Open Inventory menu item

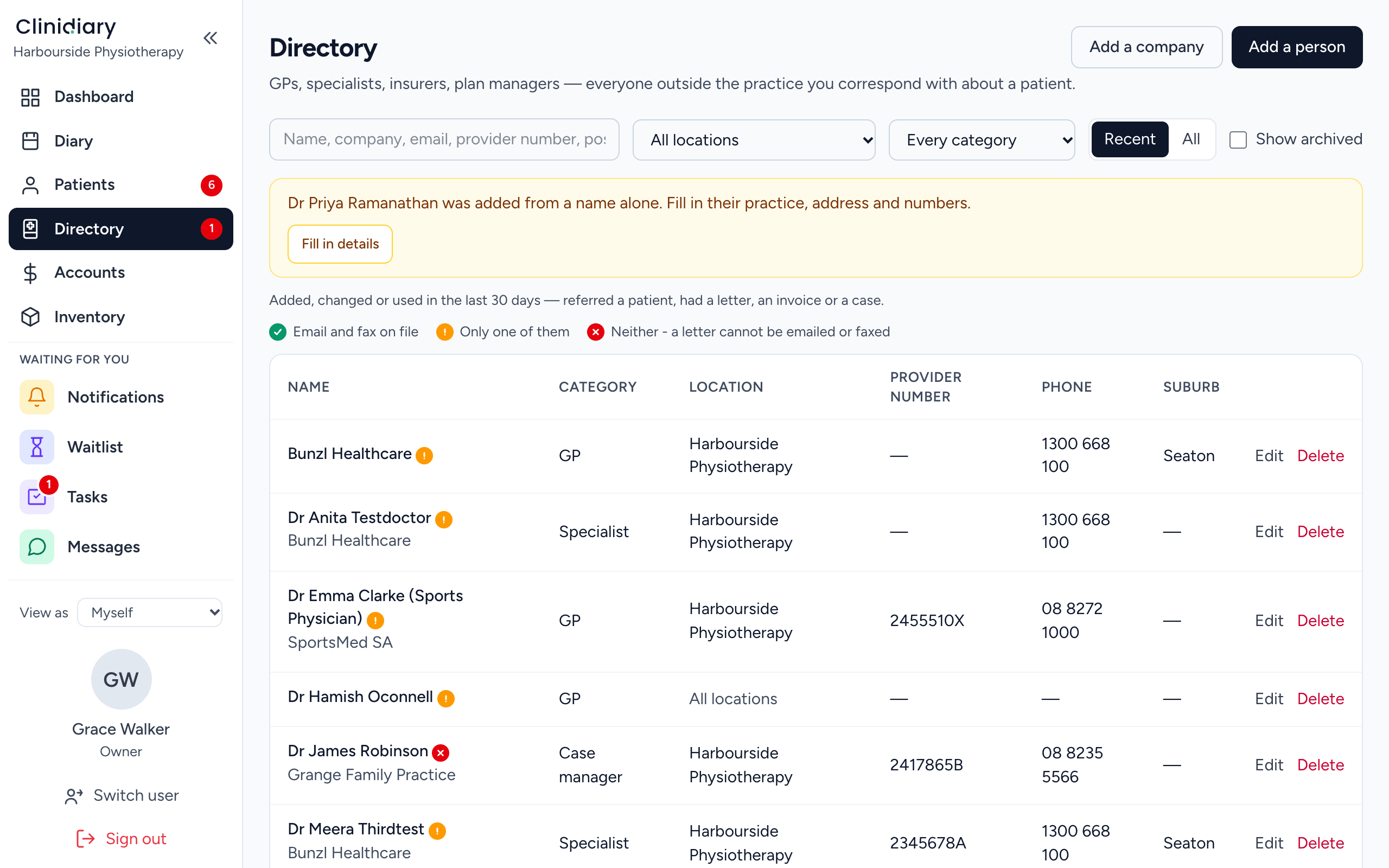tap(121, 317)
